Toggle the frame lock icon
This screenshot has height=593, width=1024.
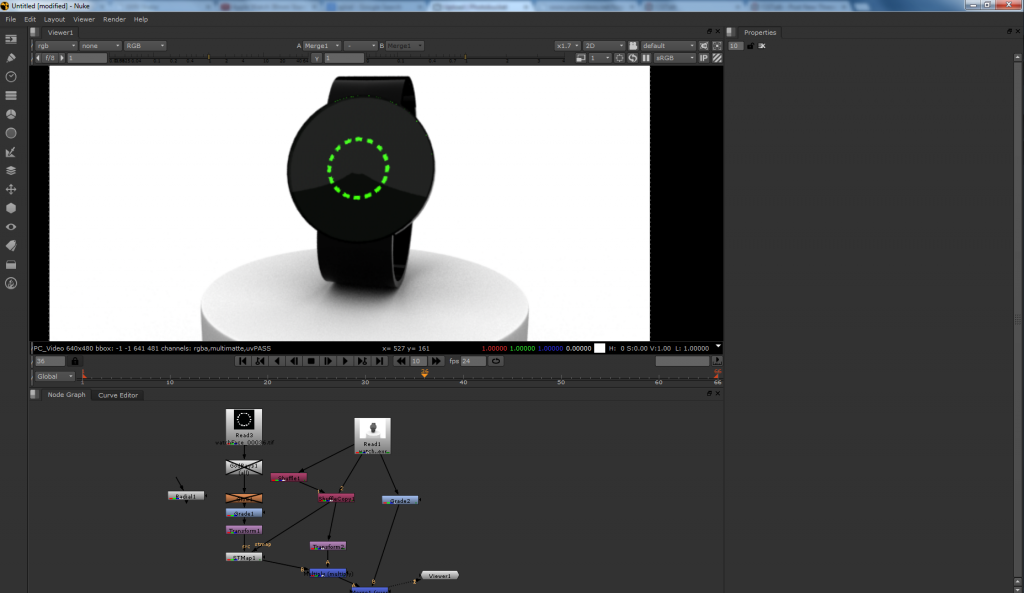[75, 361]
